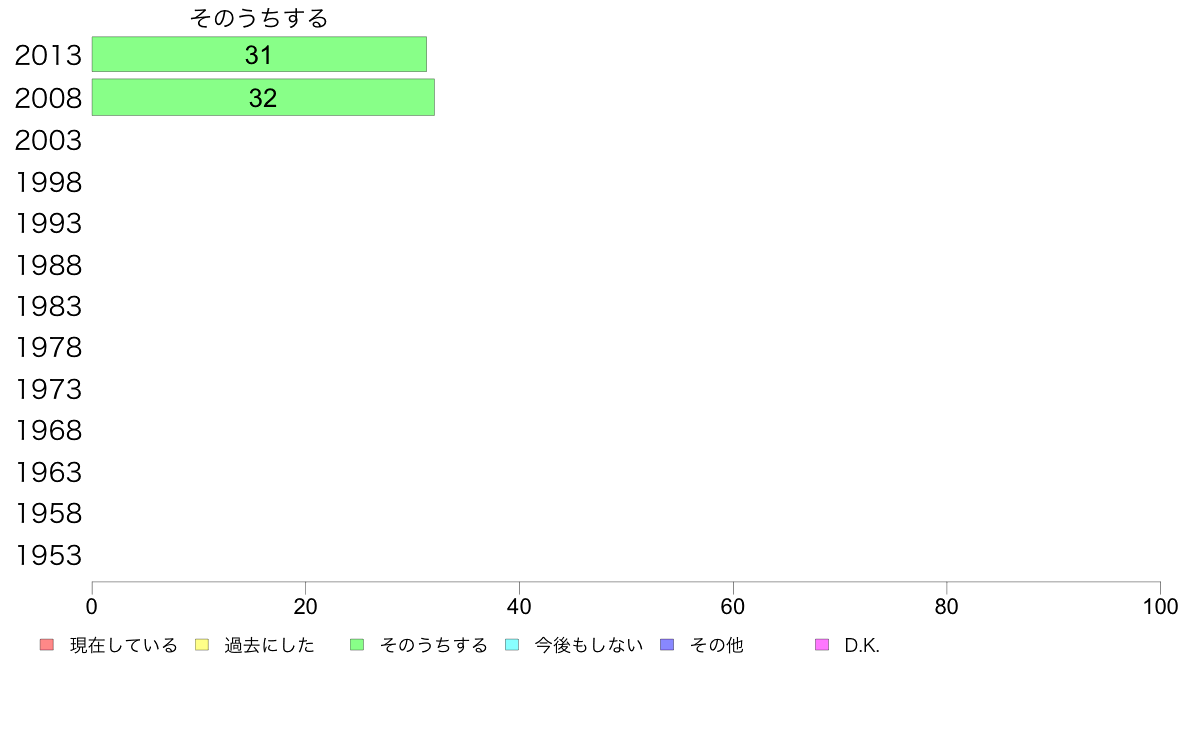Image resolution: width=1188 pixels, height=736 pixels.
Task: Click the cyan 今後もしない legend swatch
Action: (x=512, y=645)
